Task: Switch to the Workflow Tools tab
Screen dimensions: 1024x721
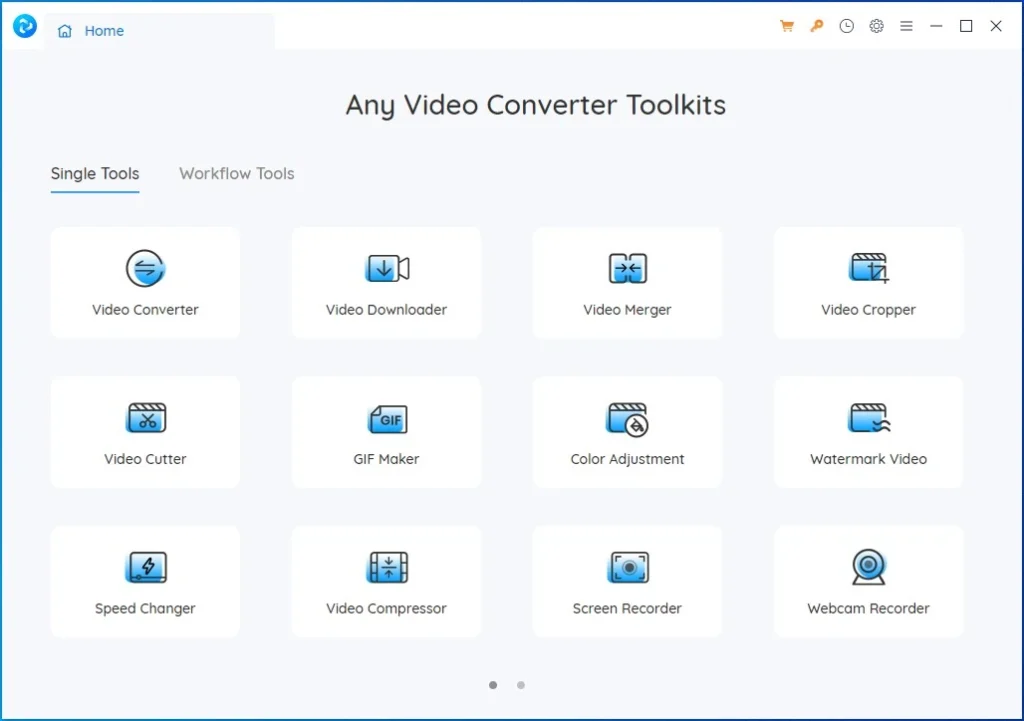Action: (x=236, y=174)
